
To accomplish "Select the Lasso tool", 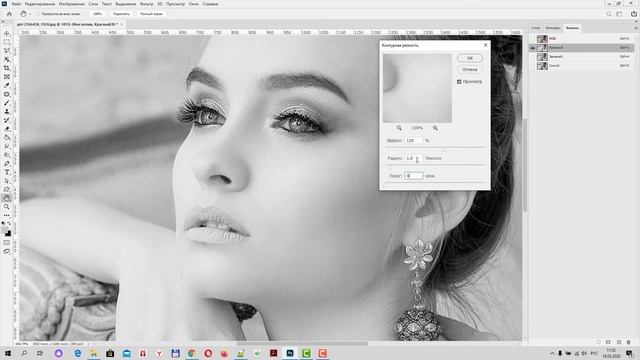I will [x=7, y=51].
